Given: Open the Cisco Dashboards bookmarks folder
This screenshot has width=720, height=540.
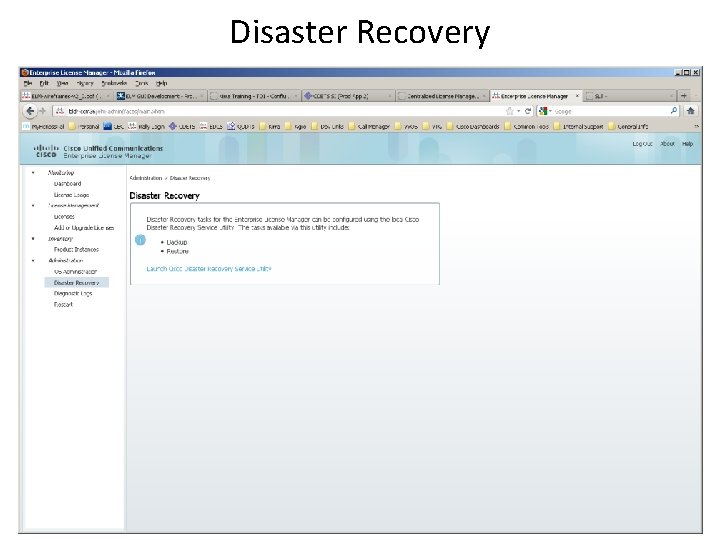Looking at the screenshot, I should tap(472, 126).
